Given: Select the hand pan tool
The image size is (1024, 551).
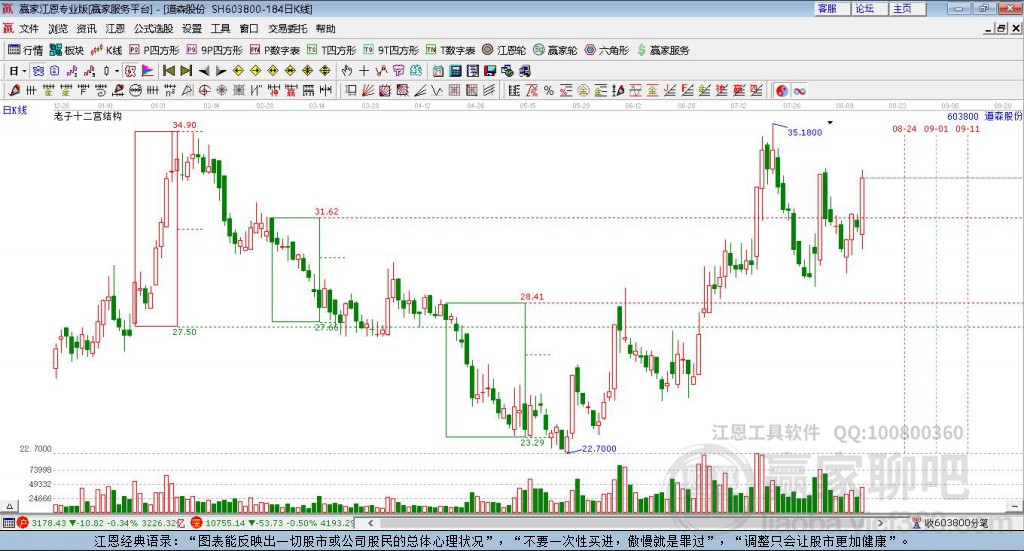Looking at the screenshot, I should pyautogui.click(x=346, y=71).
